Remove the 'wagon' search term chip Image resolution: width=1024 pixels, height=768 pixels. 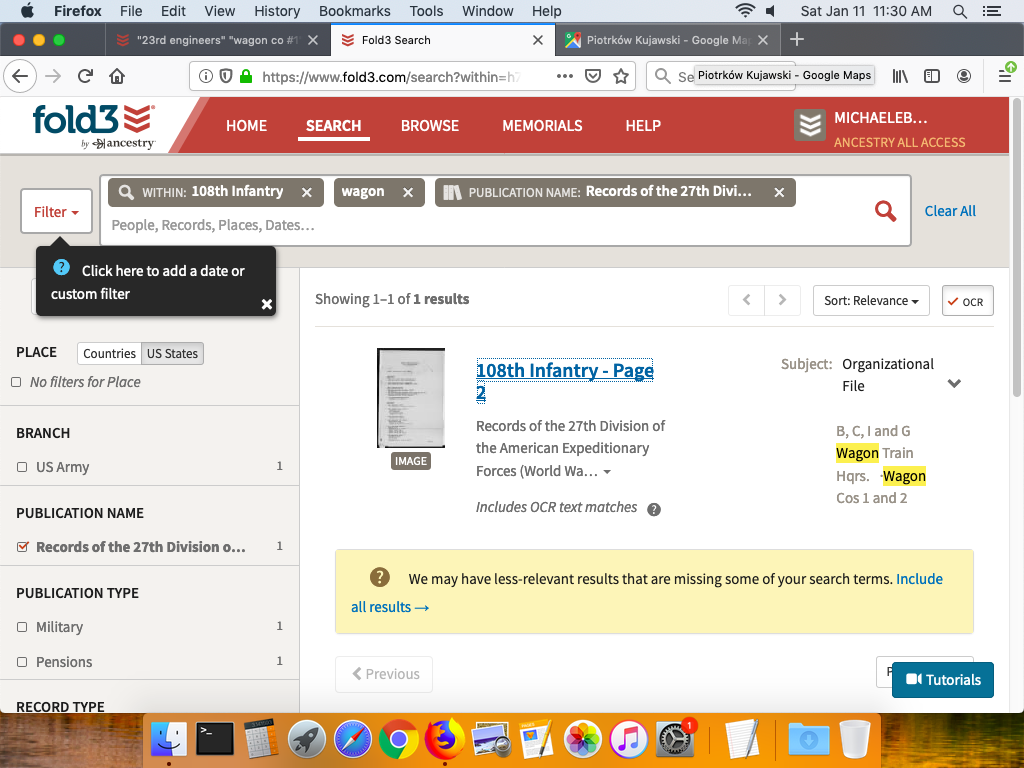pyautogui.click(x=408, y=192)
